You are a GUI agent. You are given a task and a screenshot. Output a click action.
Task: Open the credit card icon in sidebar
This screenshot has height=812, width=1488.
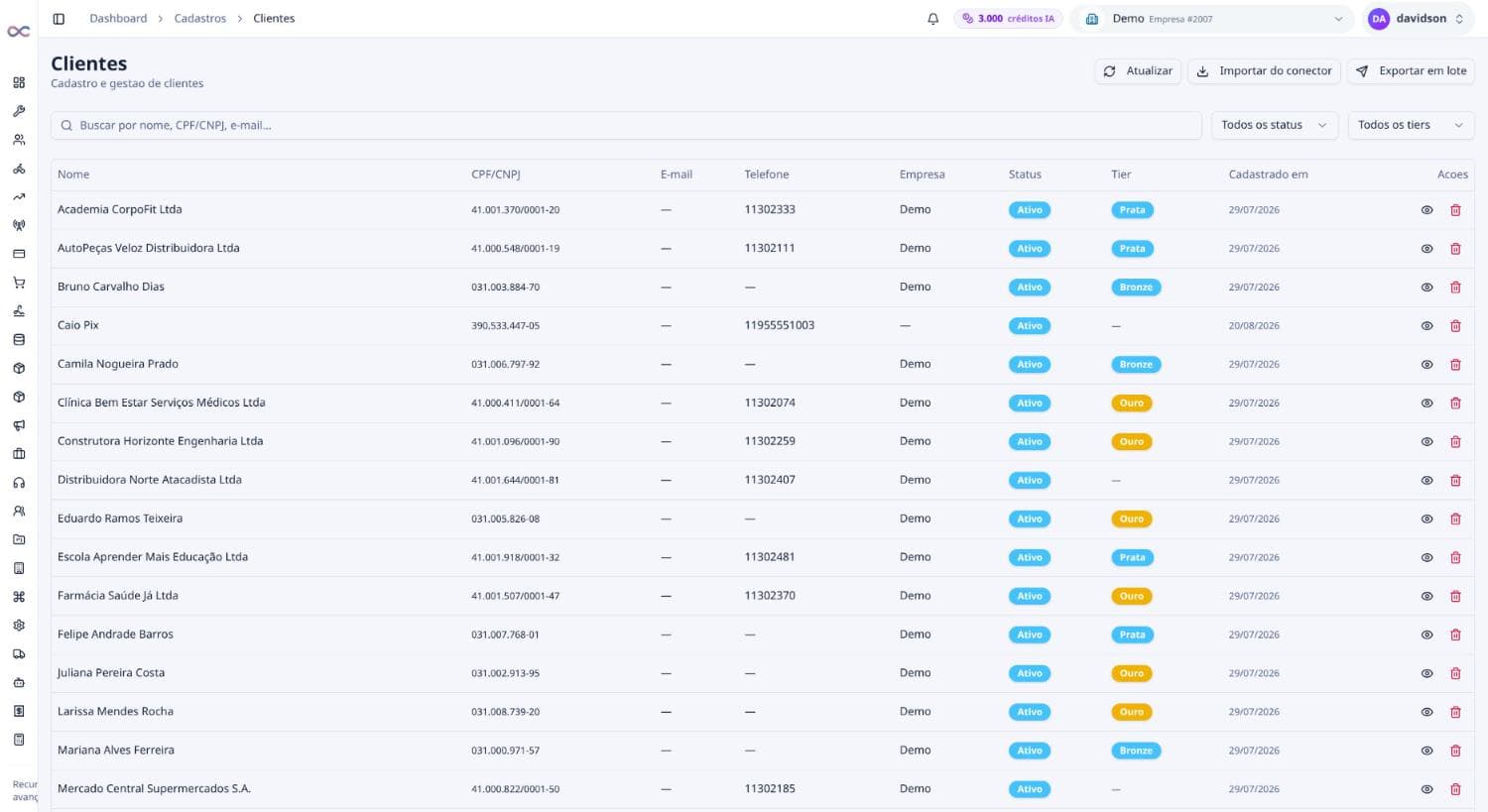(19, 254)
